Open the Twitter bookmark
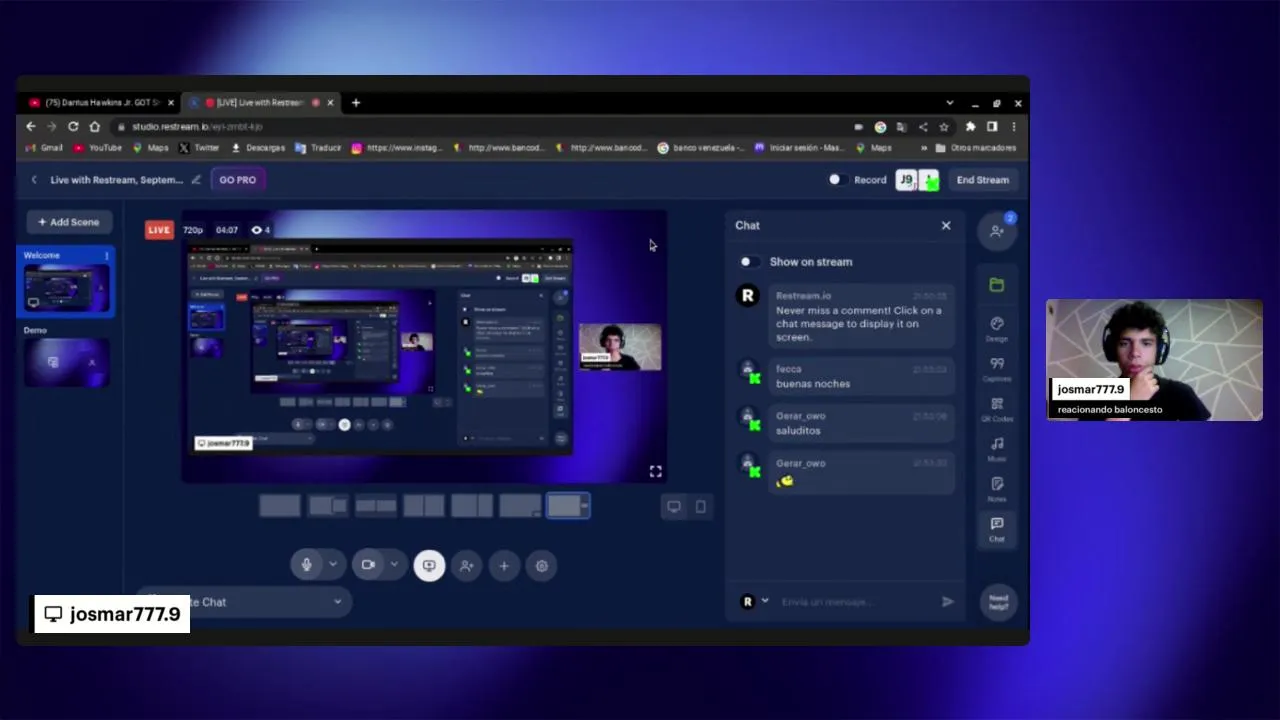The width and height of the screenshot is (1280, 720). click(199, 148)
